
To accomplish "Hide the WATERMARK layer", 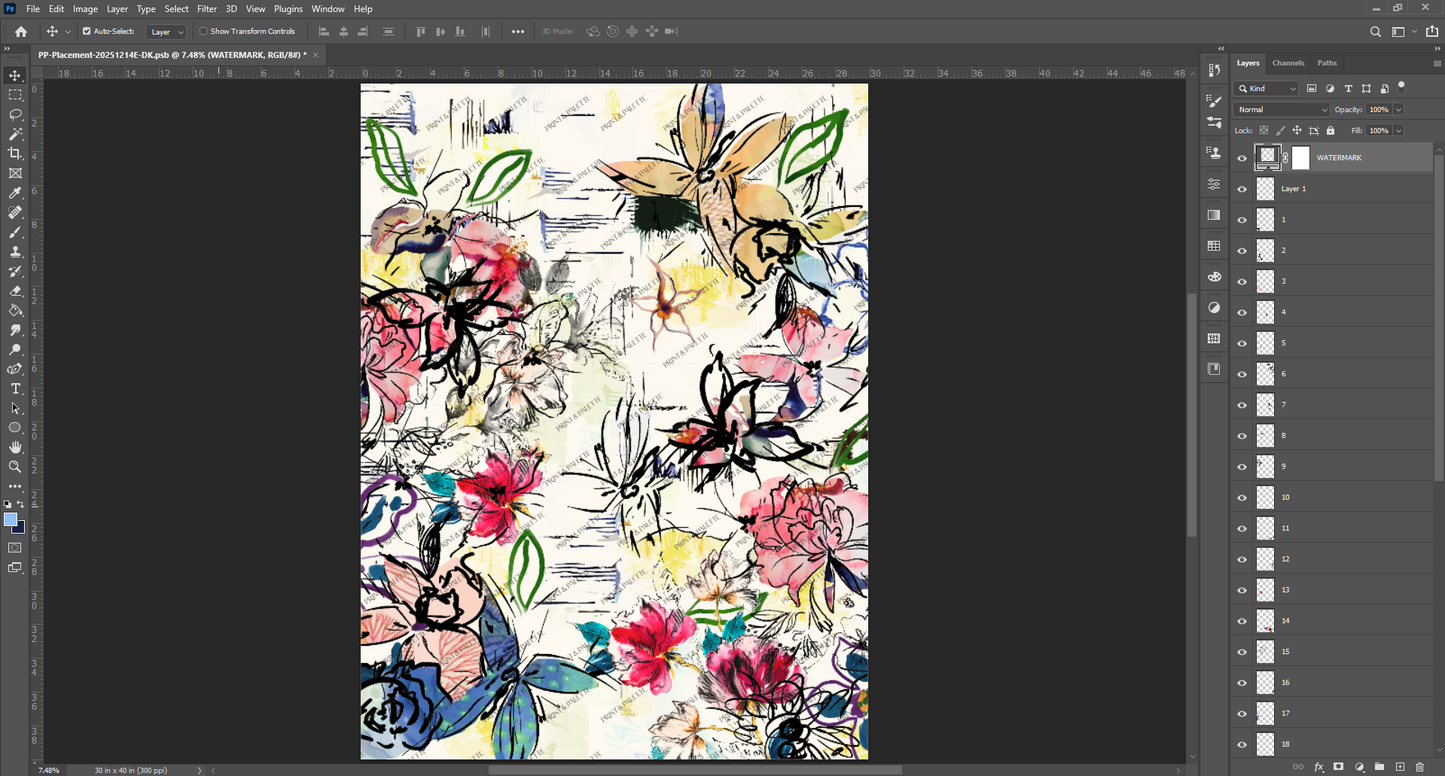I will [1242, 157].
